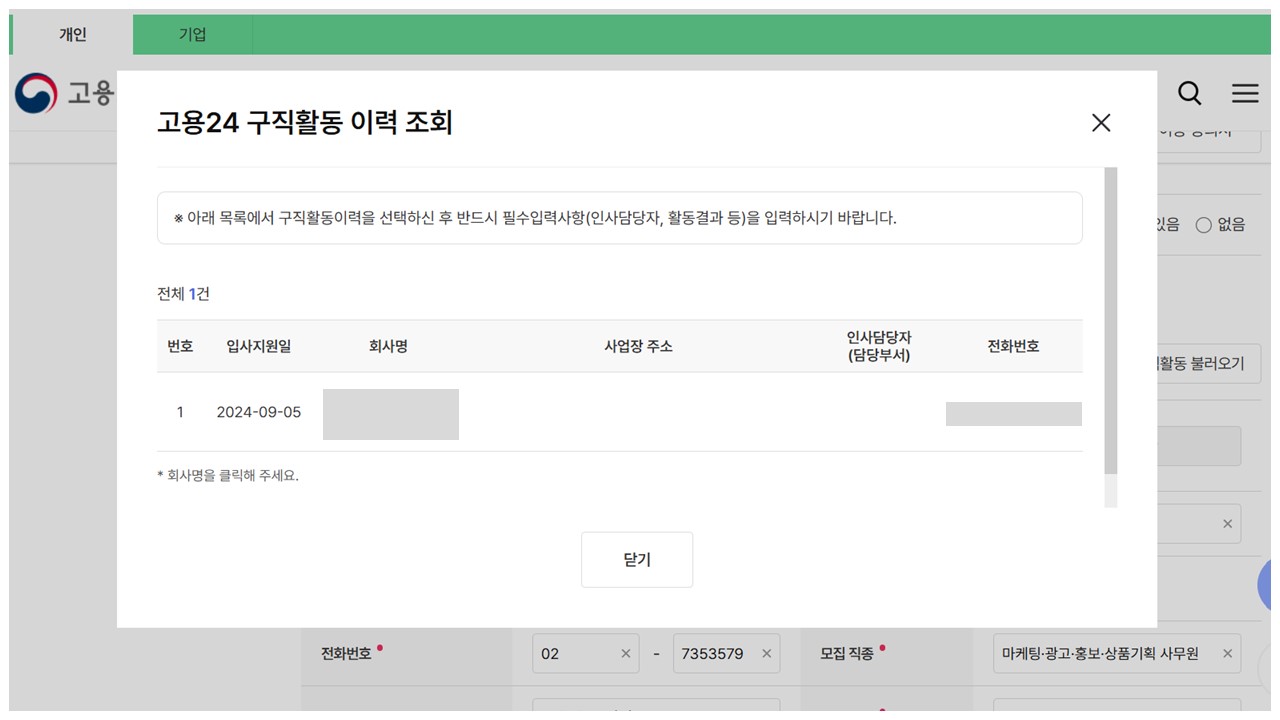The image size is (1280, 720).
Task: Click the 사업장 주소 column header
Action: tap(638, 346)
